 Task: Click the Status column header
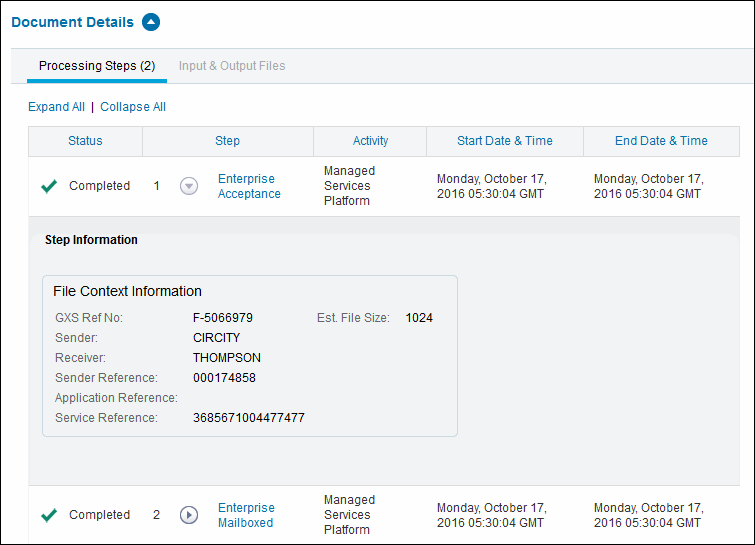(85, 141)
